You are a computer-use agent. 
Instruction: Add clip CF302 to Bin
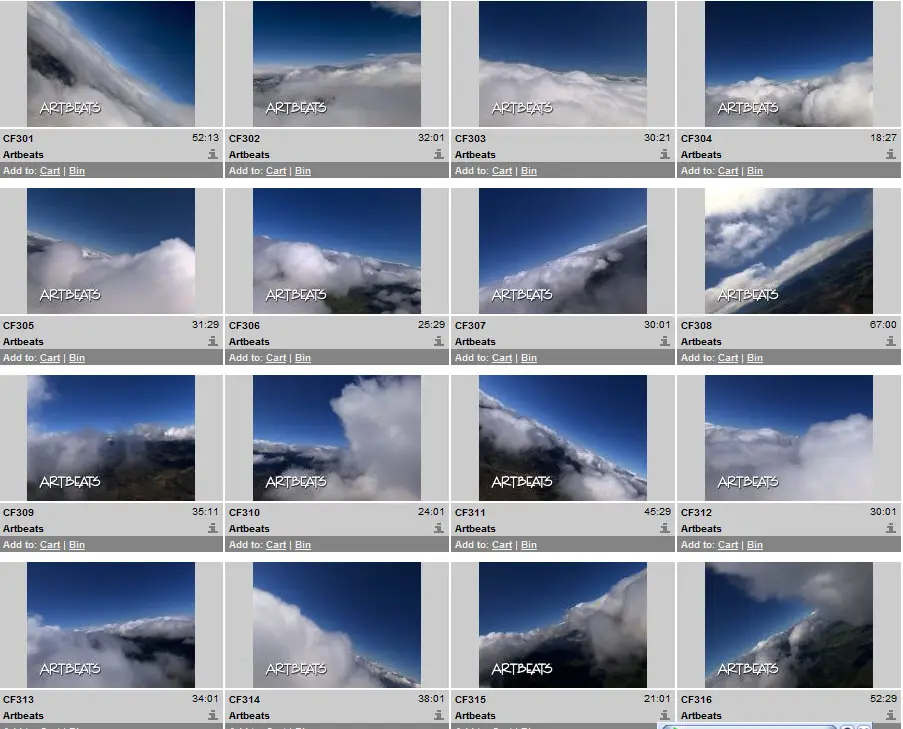[x=303, y=170]
